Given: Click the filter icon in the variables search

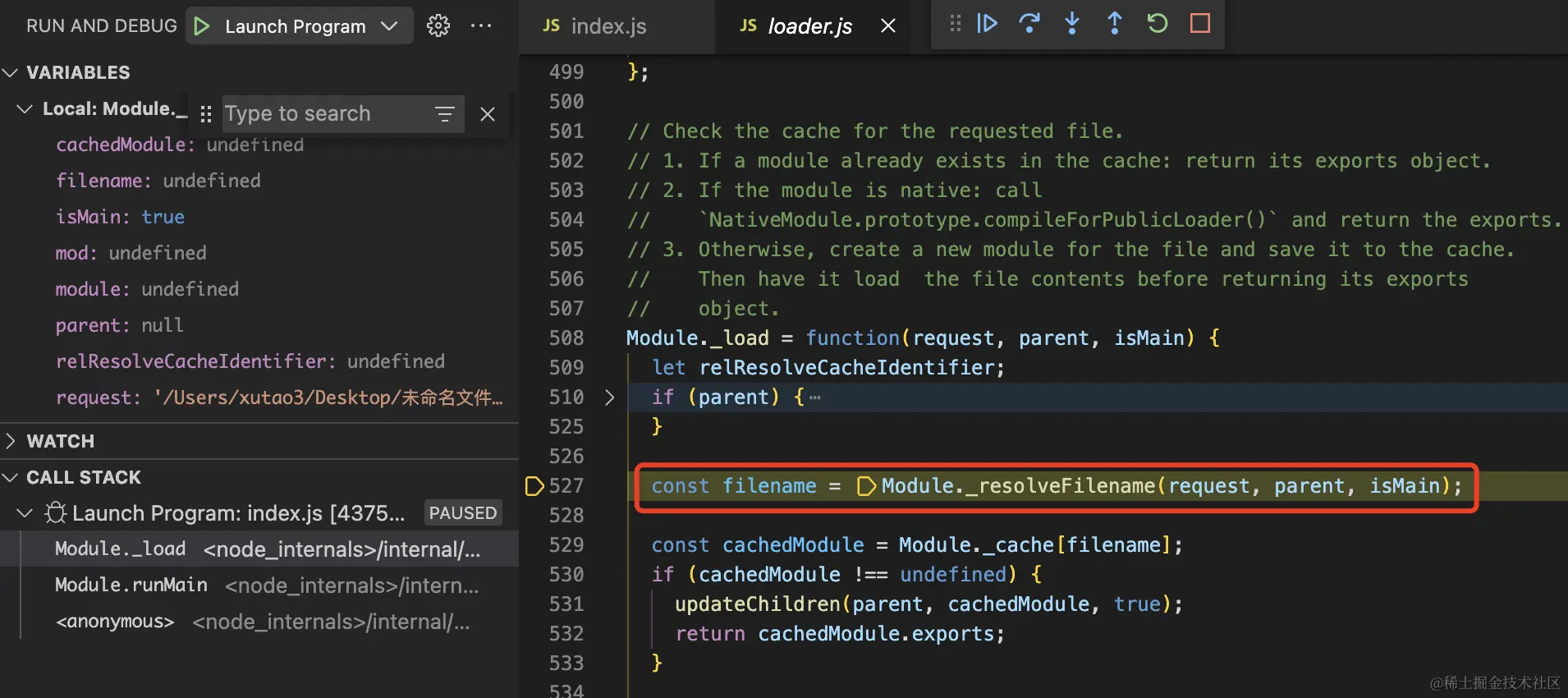Looking at the screenshot, I should pyautogui.click(x=444, y=114).
